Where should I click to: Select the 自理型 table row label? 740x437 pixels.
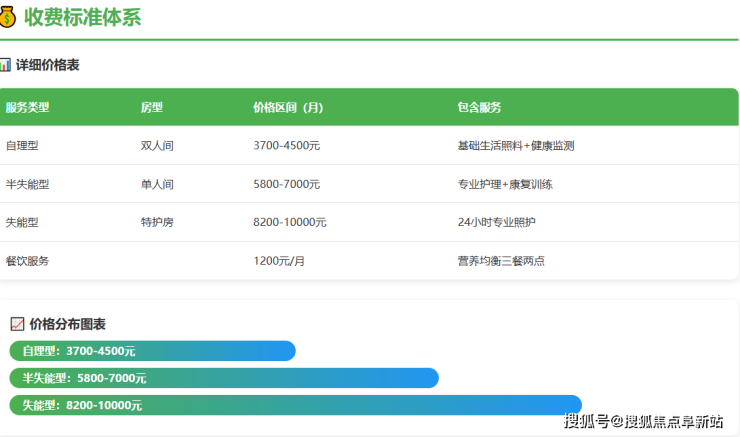coord(22,146)
